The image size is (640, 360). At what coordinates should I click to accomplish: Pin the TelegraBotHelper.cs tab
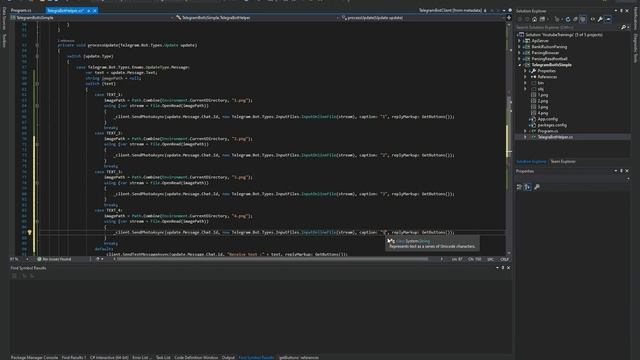(x=89, y=11)
